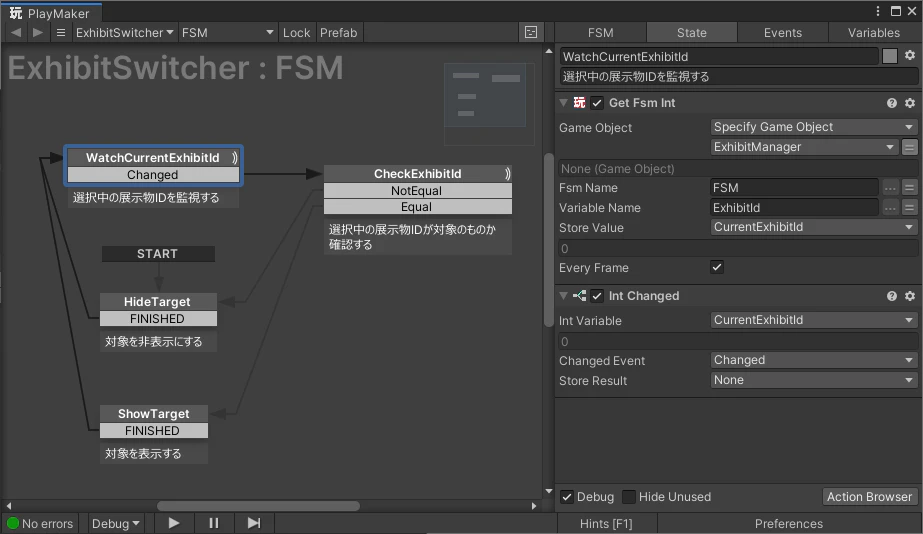Click the horizontal graph scrollbar thumb

pyautogui.click(x=258, y=506)
